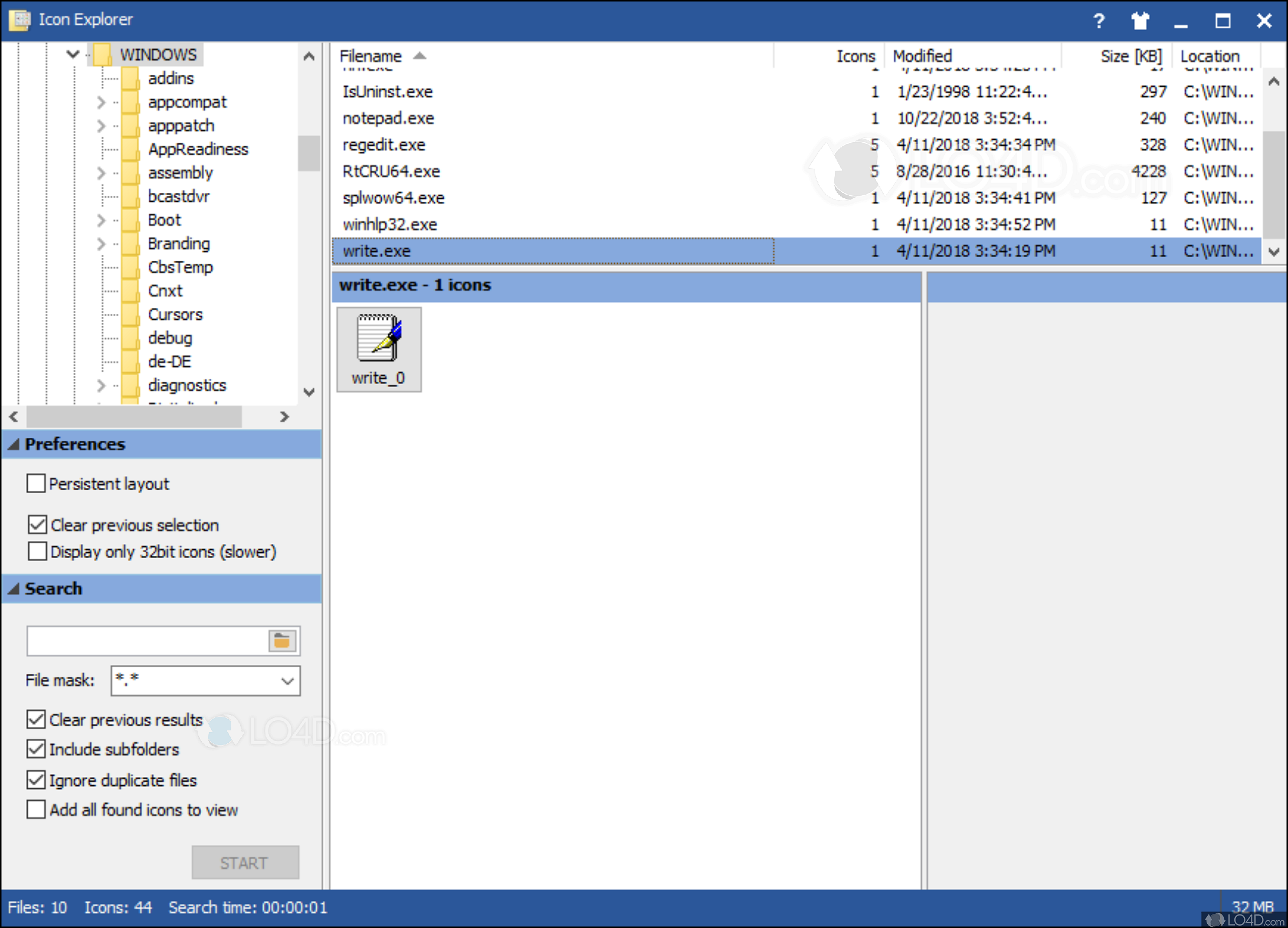This screenshot has width=1288, height=928.
Task: Open the CbsTemp folder in the tree
Action: pos(181,267)
